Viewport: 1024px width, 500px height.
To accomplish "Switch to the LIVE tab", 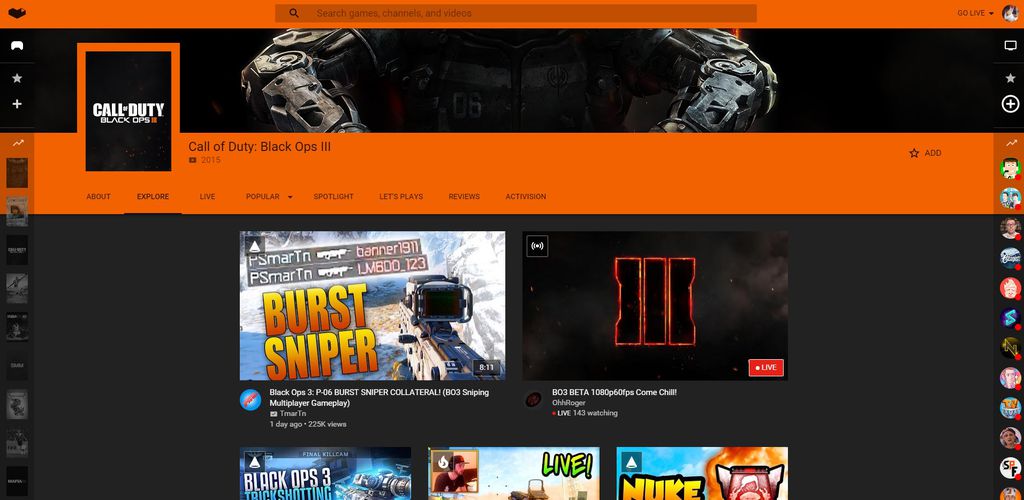I will click(207, 196).
